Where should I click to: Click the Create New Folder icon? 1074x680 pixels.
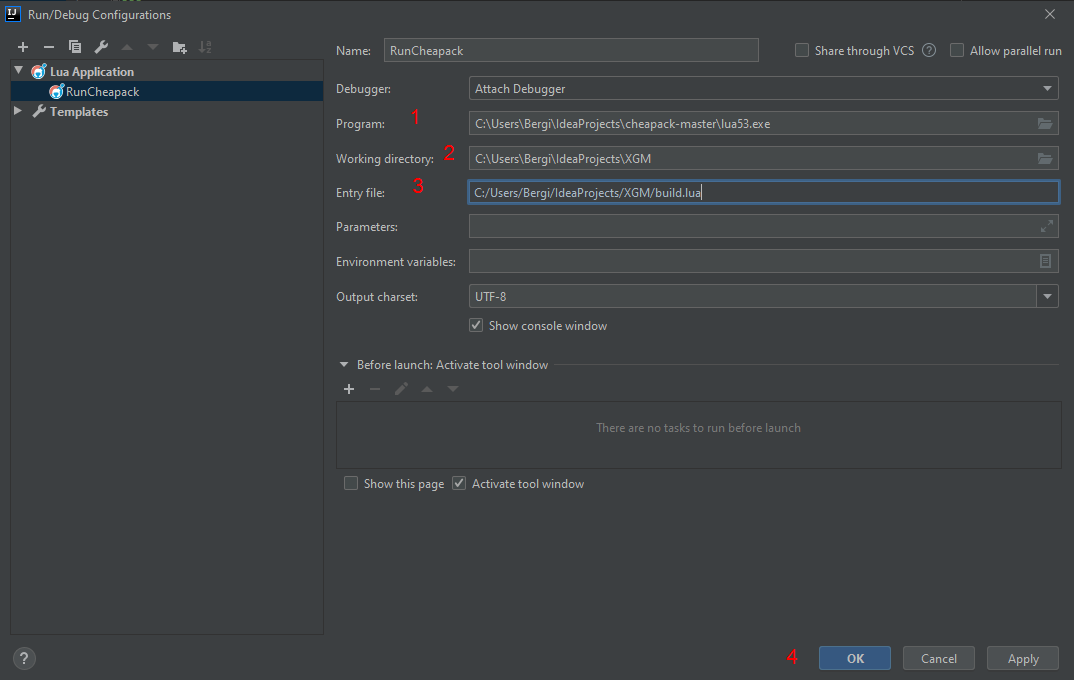pyautogui.click(x=179, y=47)
